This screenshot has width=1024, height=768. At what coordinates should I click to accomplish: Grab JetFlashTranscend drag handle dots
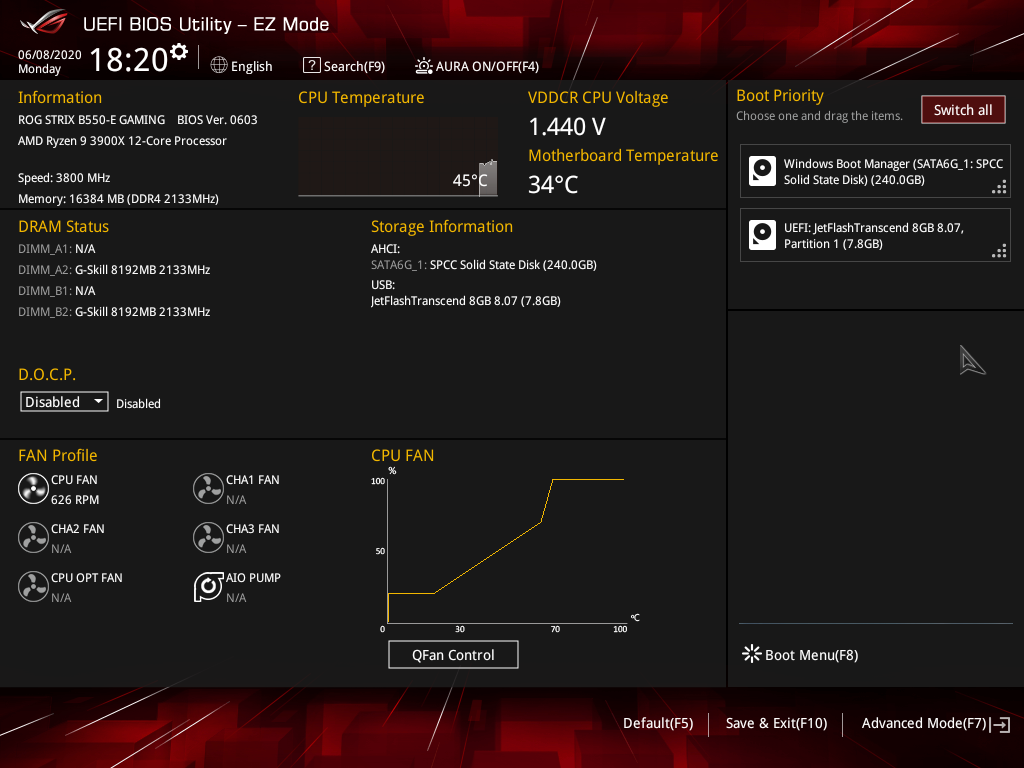tap(999, 251)
